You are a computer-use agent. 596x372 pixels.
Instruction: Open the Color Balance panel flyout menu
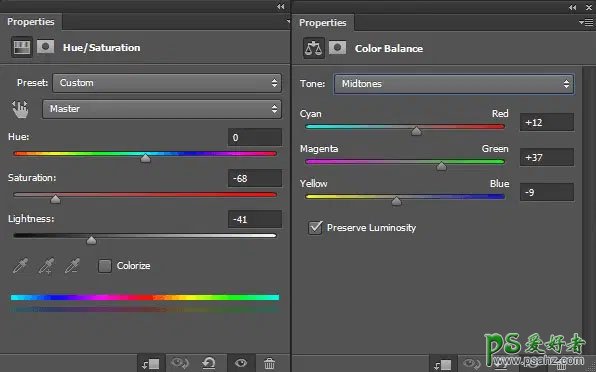click(586, 23)
